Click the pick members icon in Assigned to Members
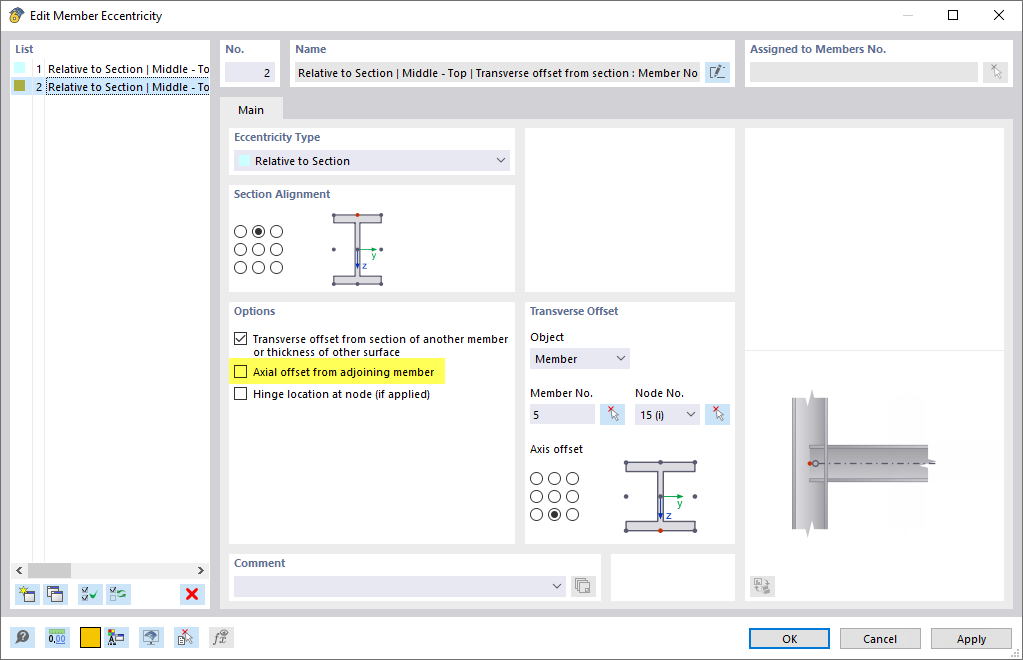1023x660 pixels. [995, 72]
